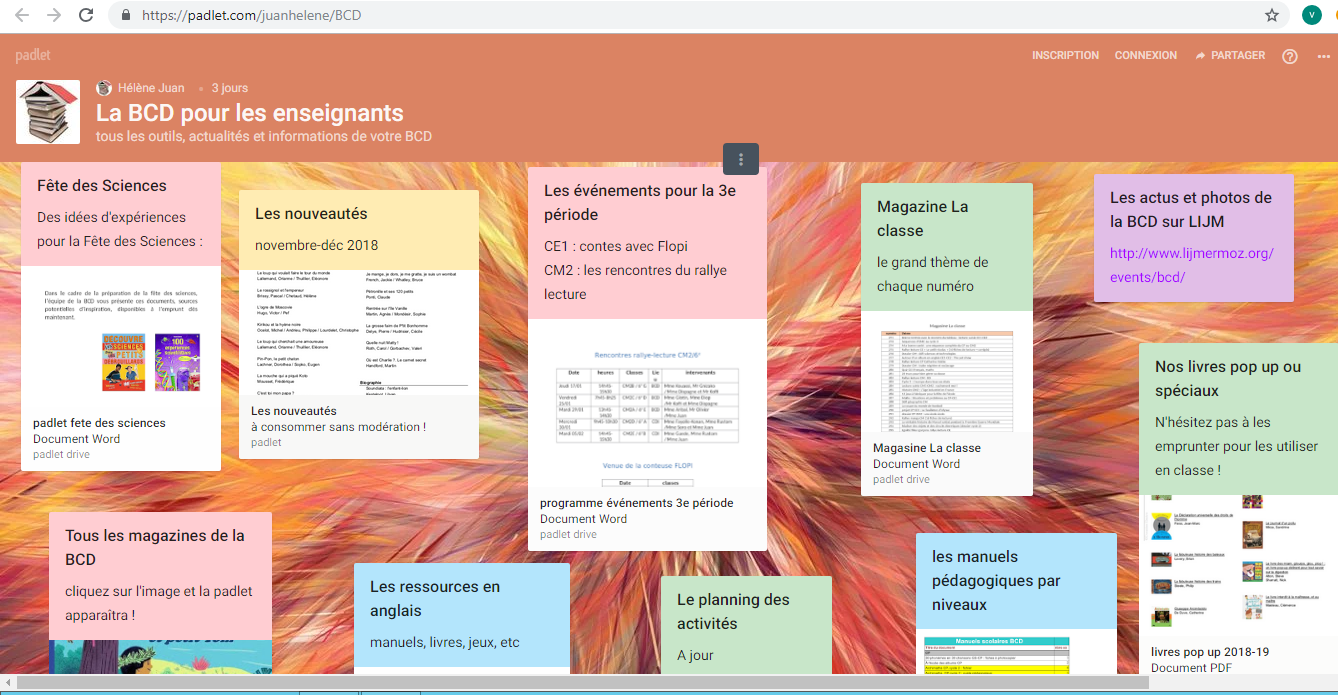Screen dimensions: 1338x695
Task: Click the padlet logo
Action: 33,55
